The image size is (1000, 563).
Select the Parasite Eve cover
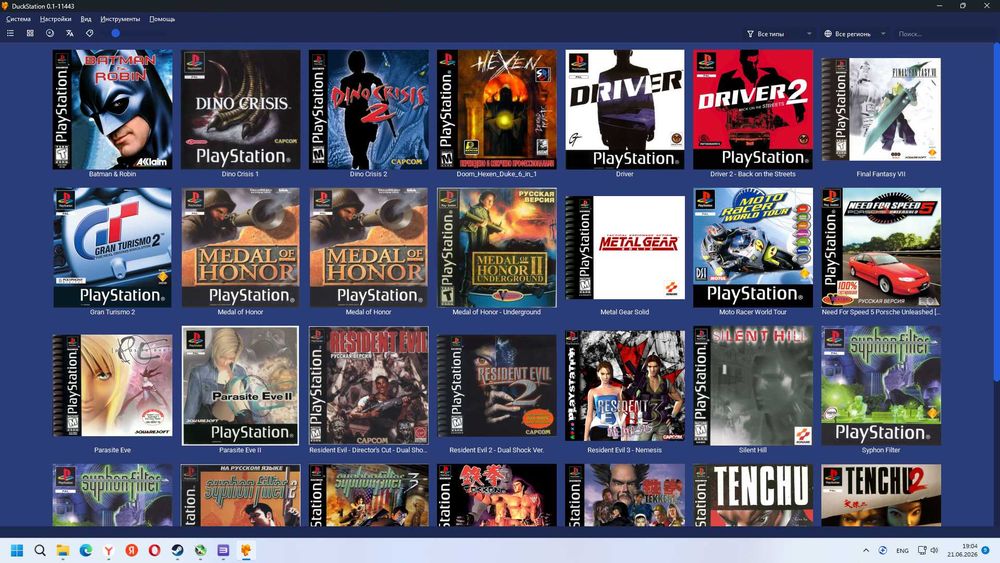point(112,386)
